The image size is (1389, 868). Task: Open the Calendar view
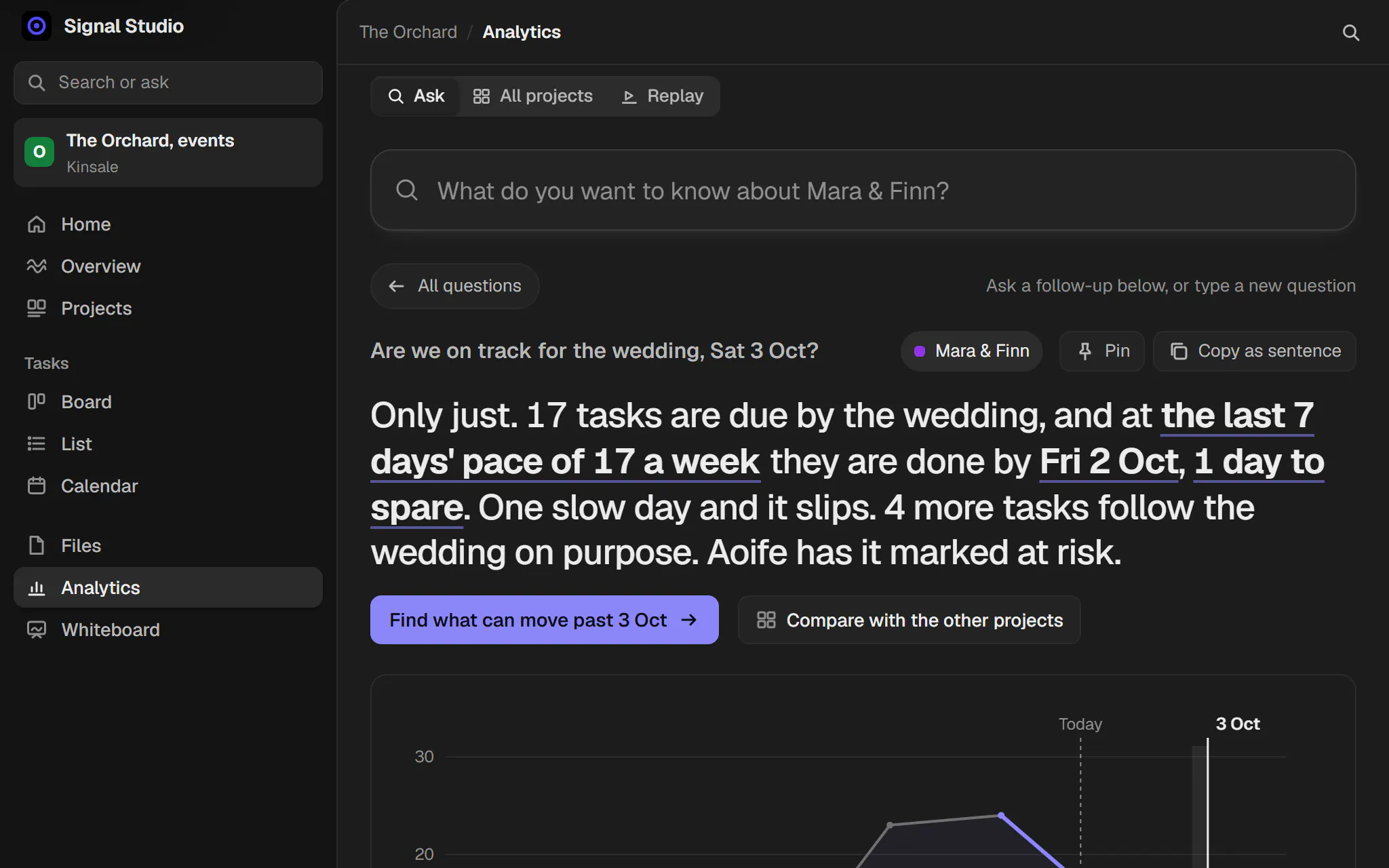point(168,486)
